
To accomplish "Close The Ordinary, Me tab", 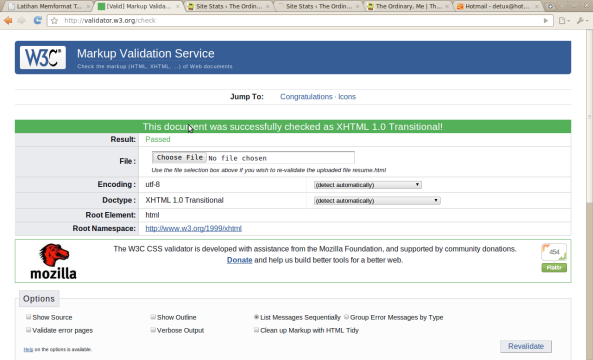I will point(447,6).
